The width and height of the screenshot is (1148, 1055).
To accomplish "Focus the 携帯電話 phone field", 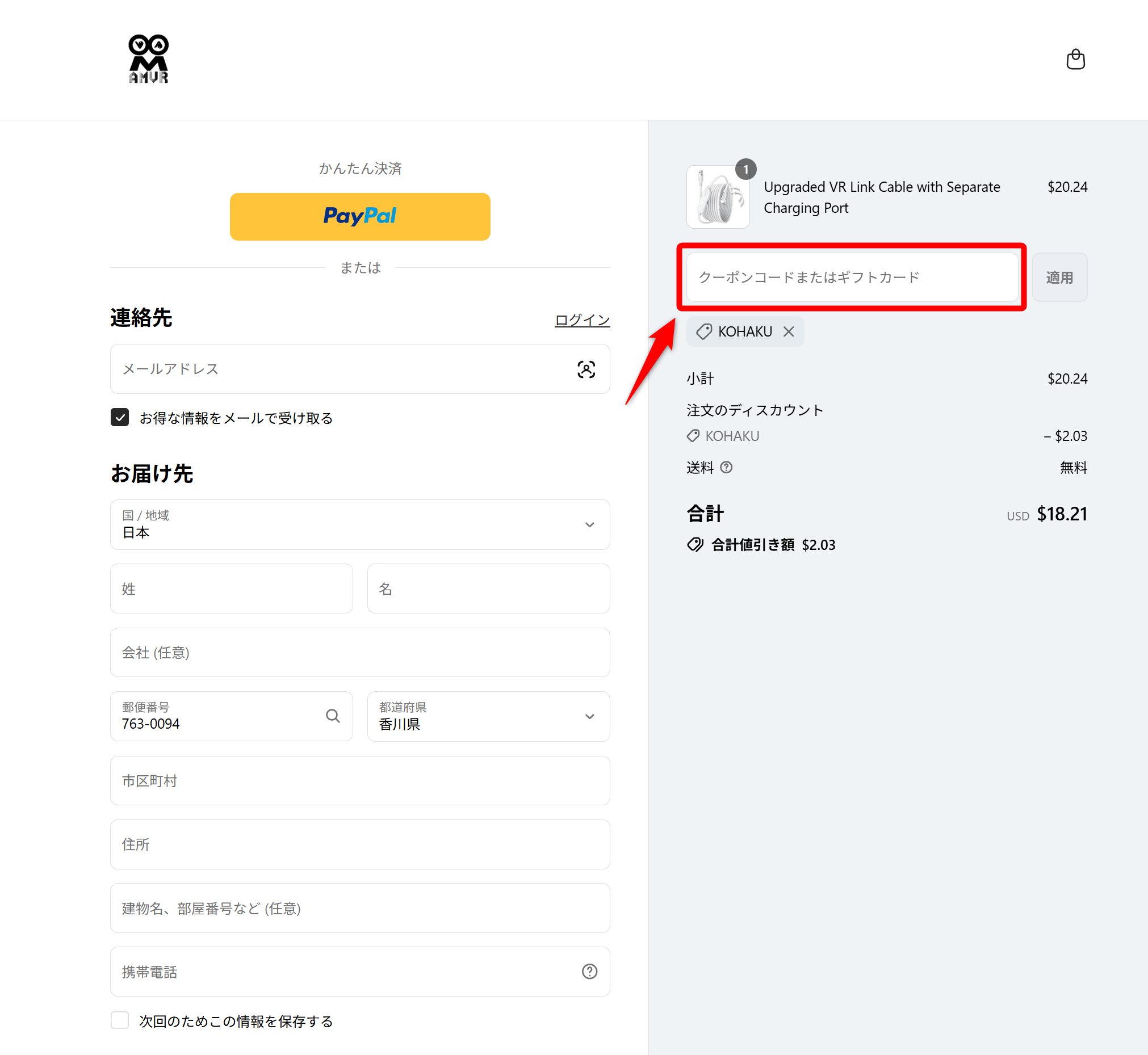I will pos(360,972).
